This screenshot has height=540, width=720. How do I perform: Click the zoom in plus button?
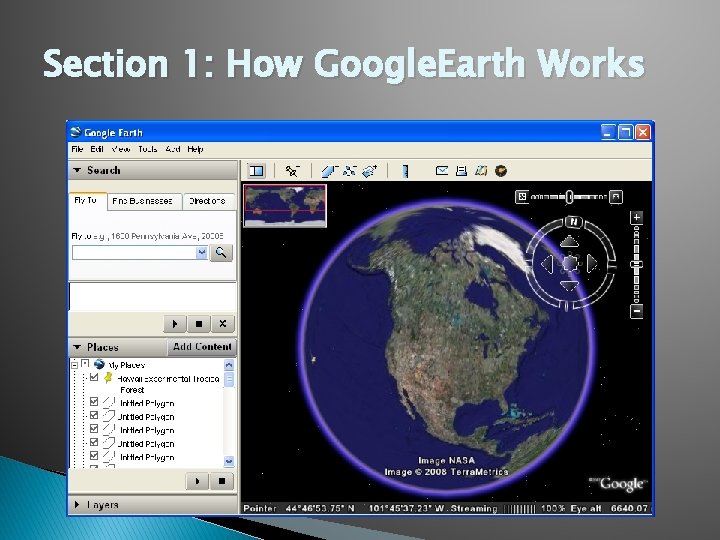pos(636,217)
